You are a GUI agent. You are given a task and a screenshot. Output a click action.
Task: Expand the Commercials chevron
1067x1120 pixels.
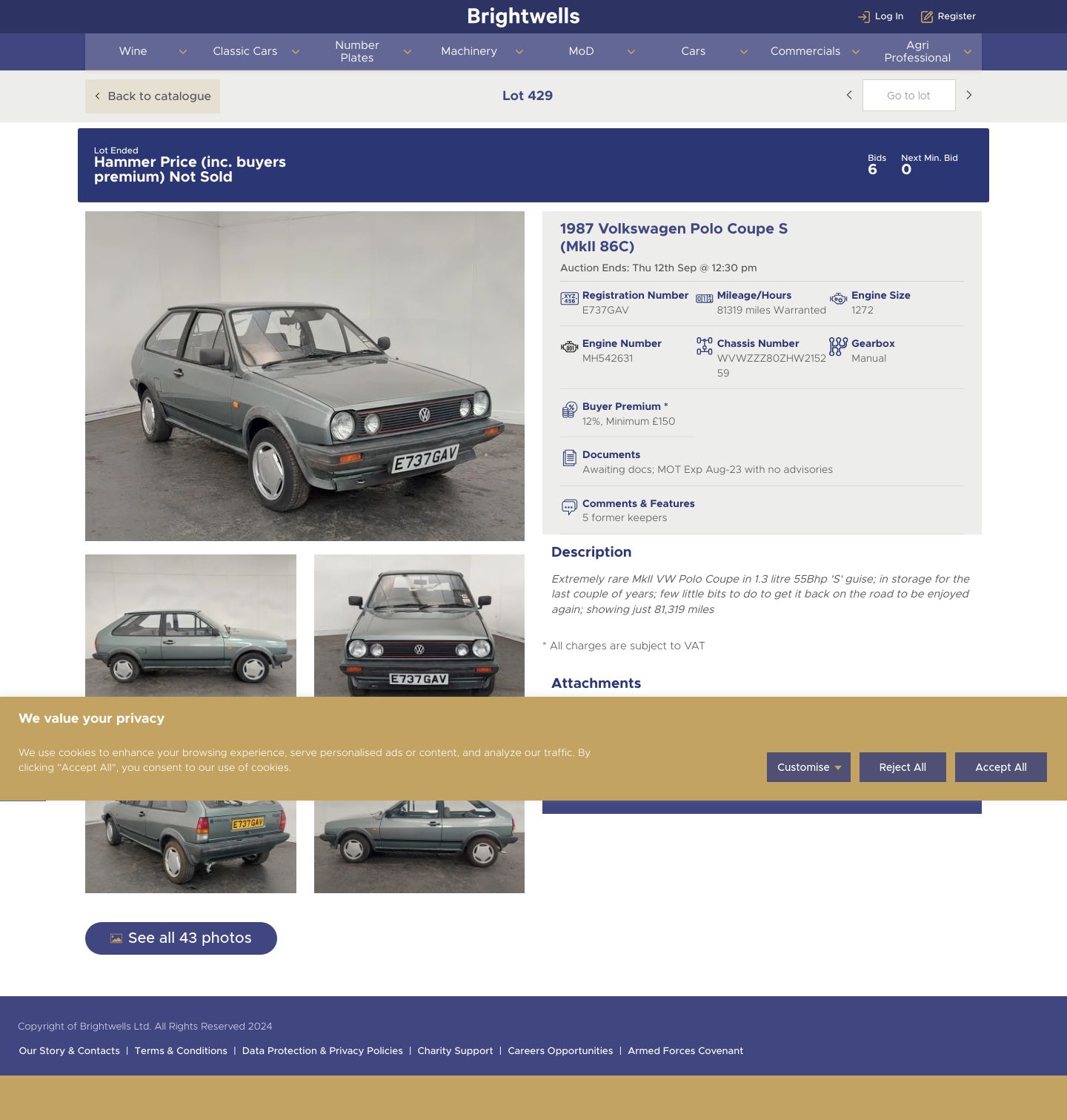tap(855, 52)
